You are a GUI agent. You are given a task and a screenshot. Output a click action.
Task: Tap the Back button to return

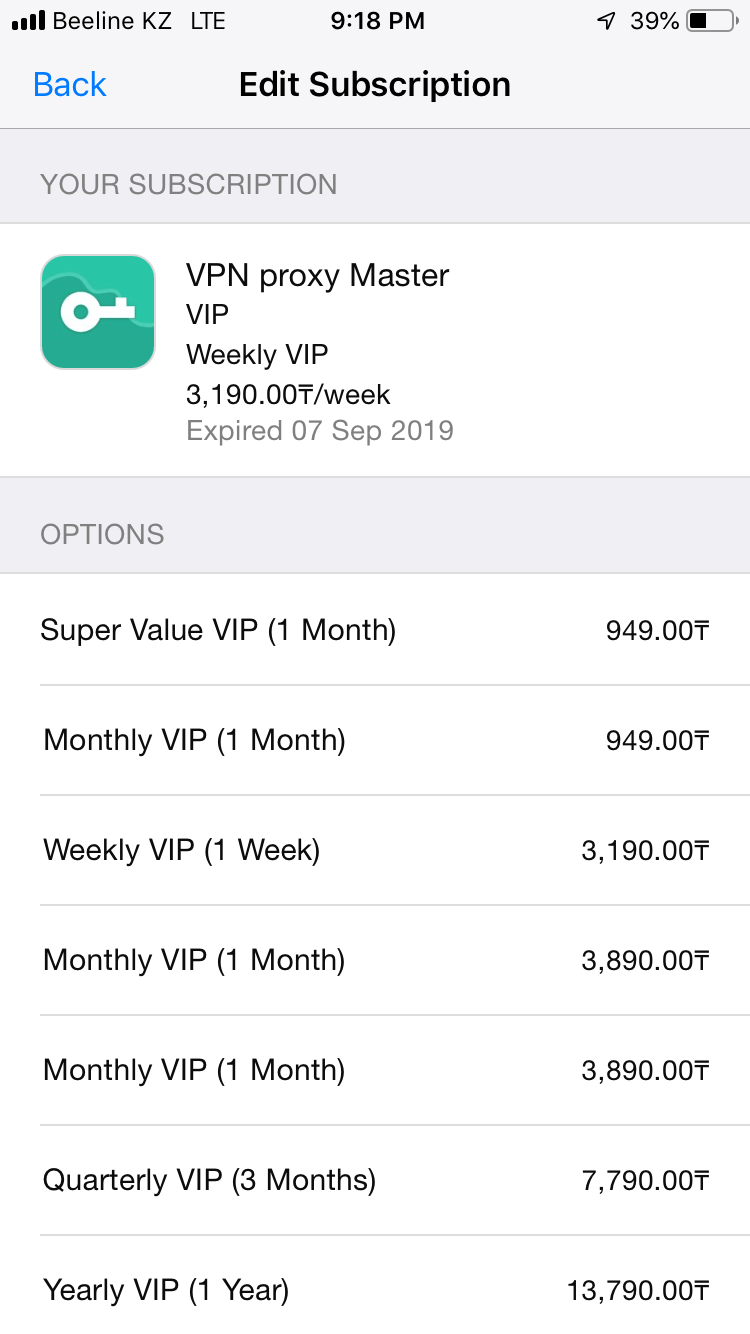[x=68, y=85]
